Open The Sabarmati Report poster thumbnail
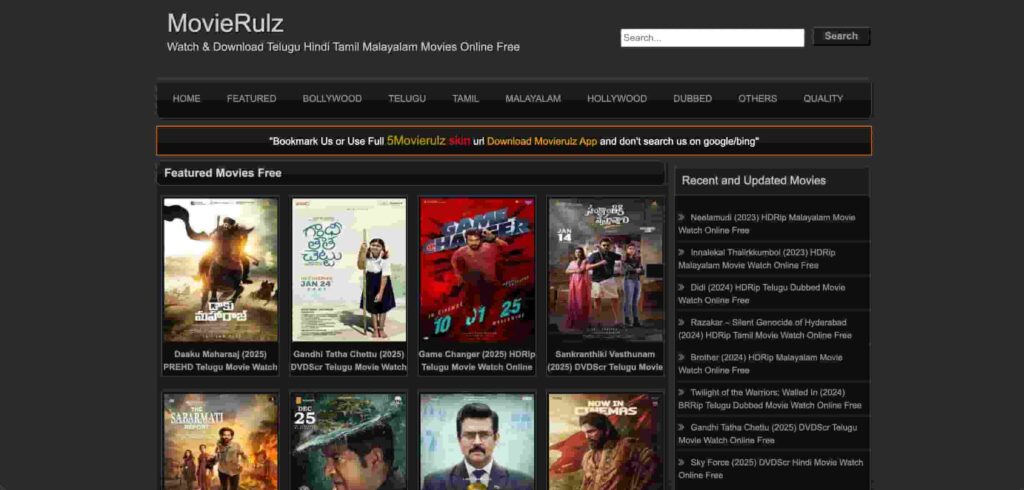The image size is (1024, 490). (220, 442)
